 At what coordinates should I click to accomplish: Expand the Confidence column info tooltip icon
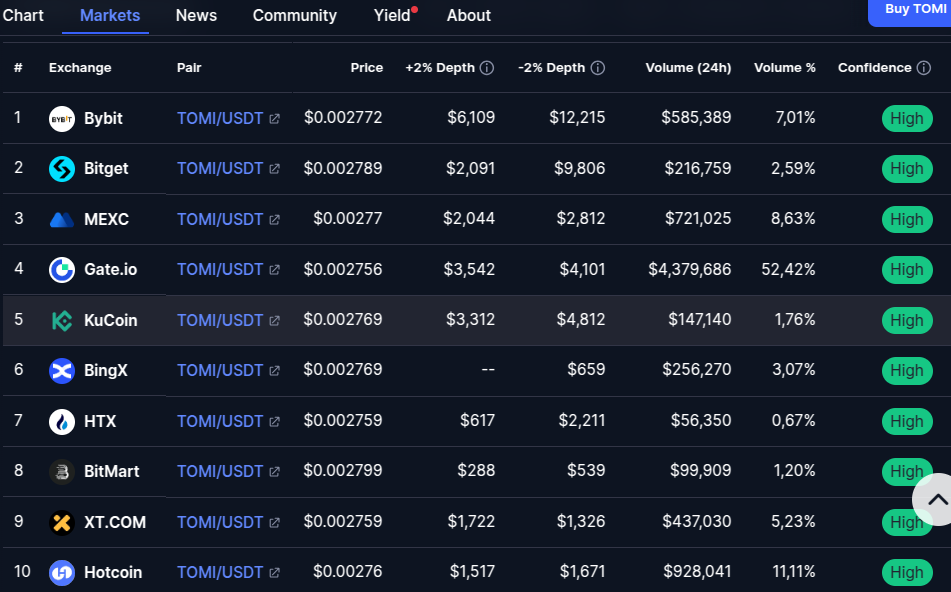point(924,68)
